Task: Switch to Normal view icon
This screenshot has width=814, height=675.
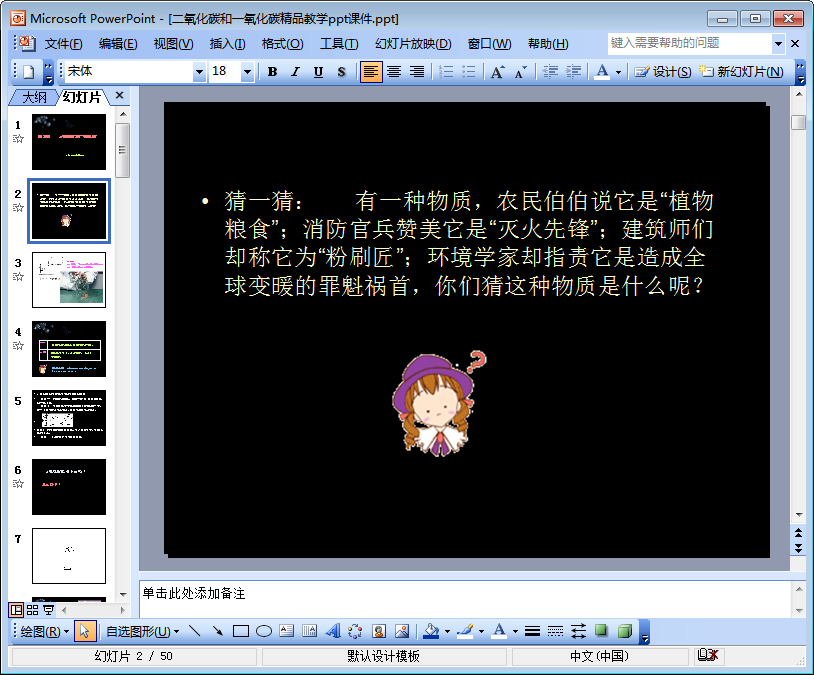Action: coord(17,610)
